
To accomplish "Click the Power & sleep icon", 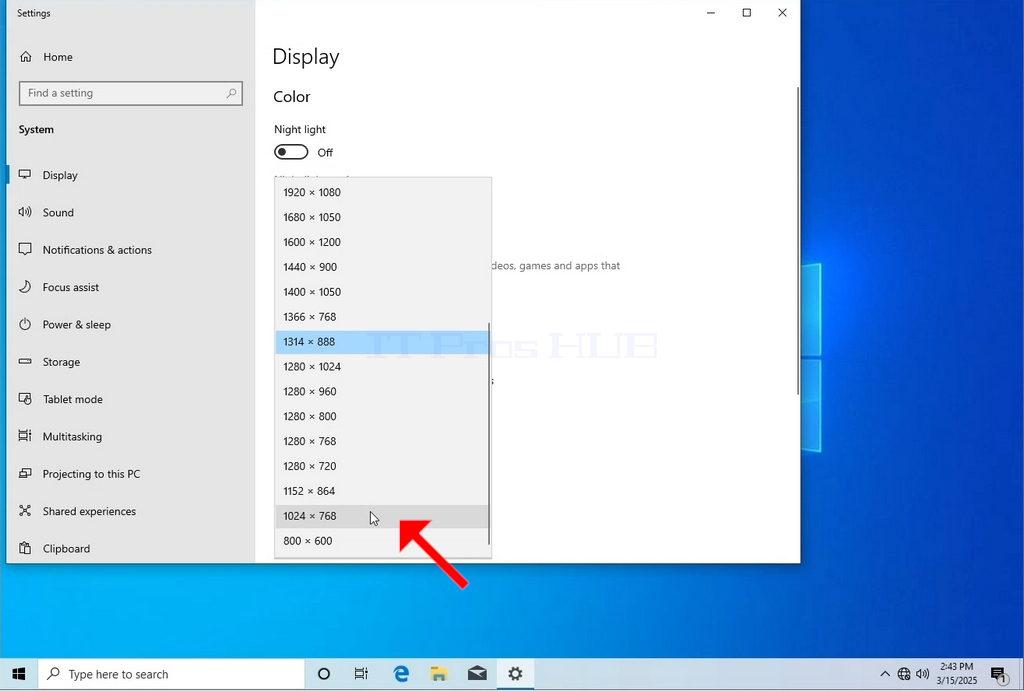I will point(25,324).
